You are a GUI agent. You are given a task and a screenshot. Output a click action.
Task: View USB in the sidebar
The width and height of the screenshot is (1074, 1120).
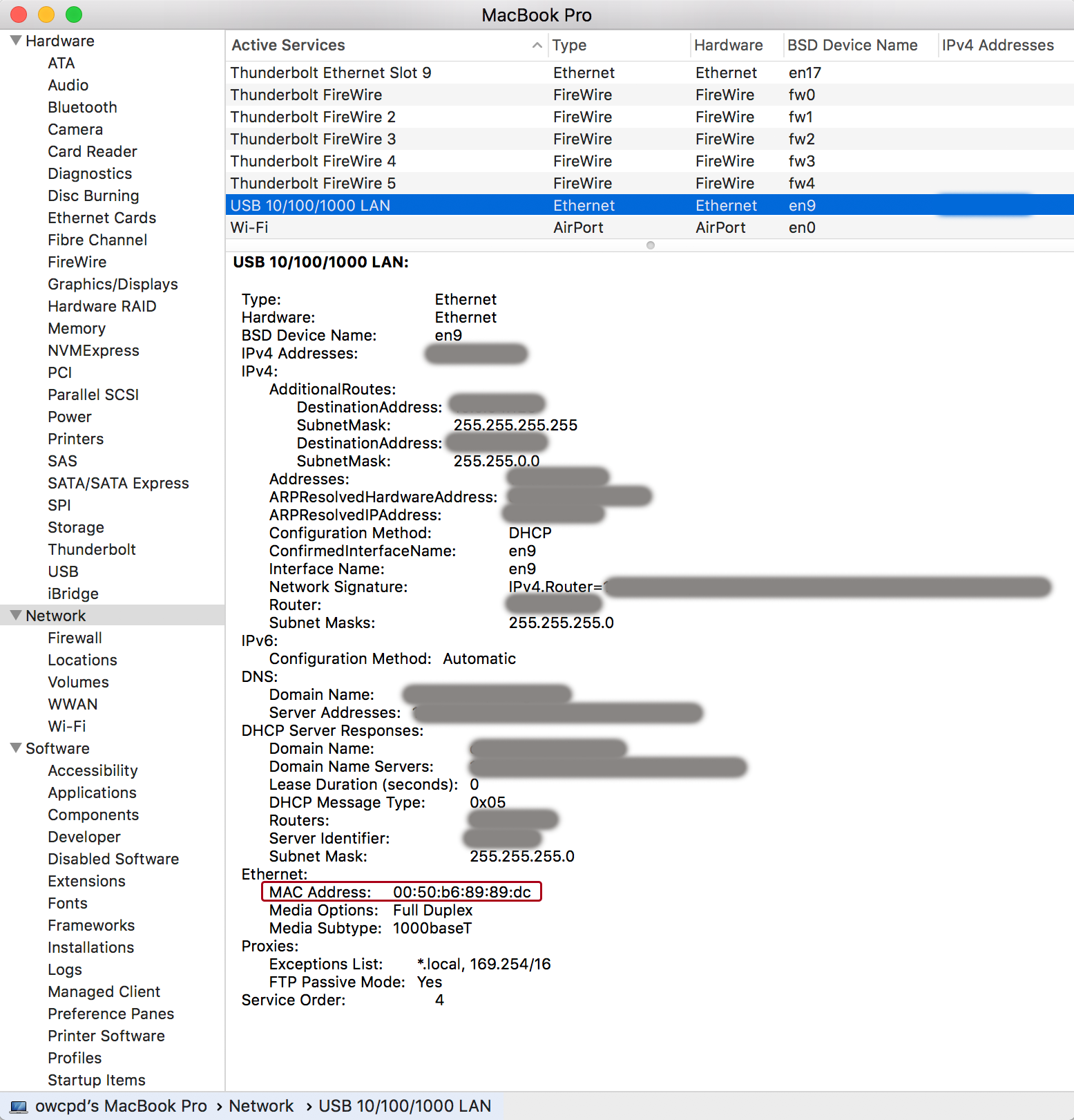point(63,571)
